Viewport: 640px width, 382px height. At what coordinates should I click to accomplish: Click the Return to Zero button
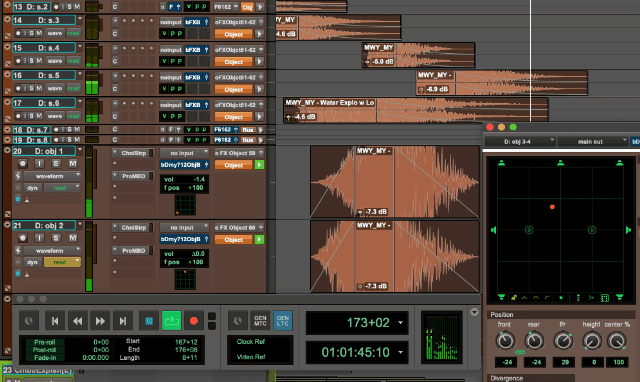coord(55,321)
